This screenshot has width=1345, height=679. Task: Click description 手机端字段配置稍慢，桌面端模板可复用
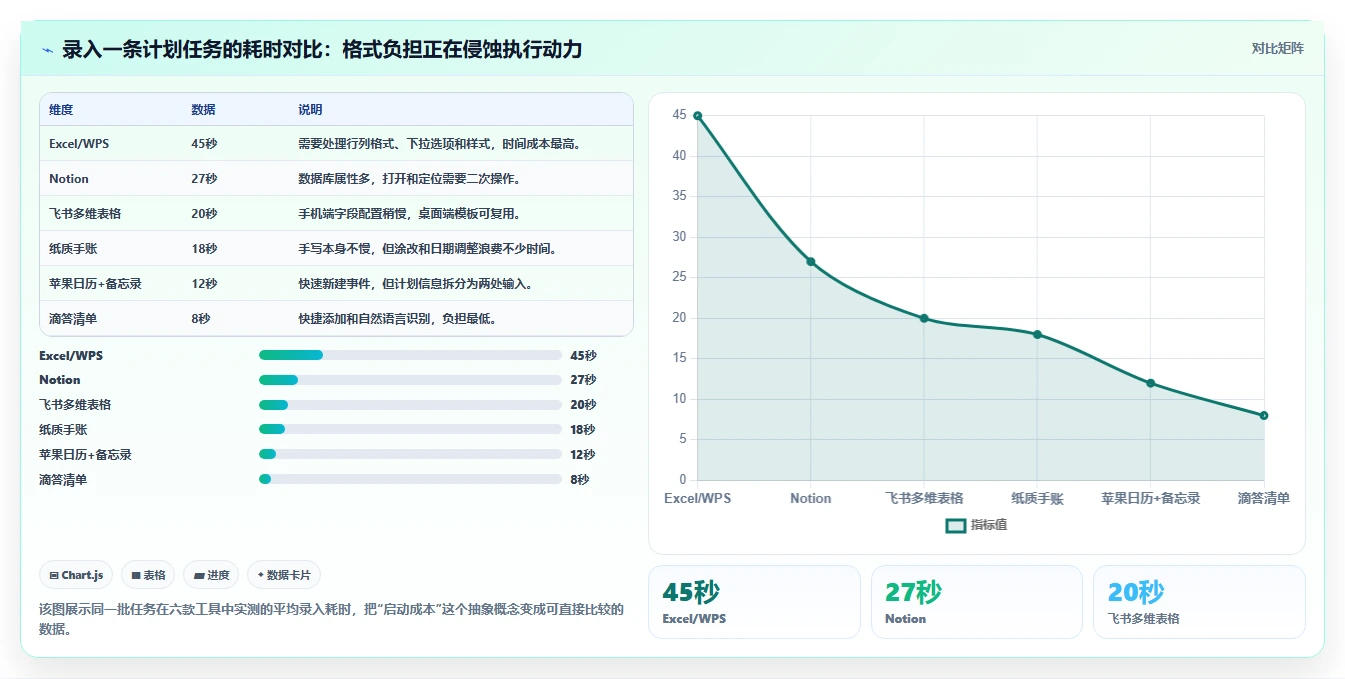[x=409, y=214]
